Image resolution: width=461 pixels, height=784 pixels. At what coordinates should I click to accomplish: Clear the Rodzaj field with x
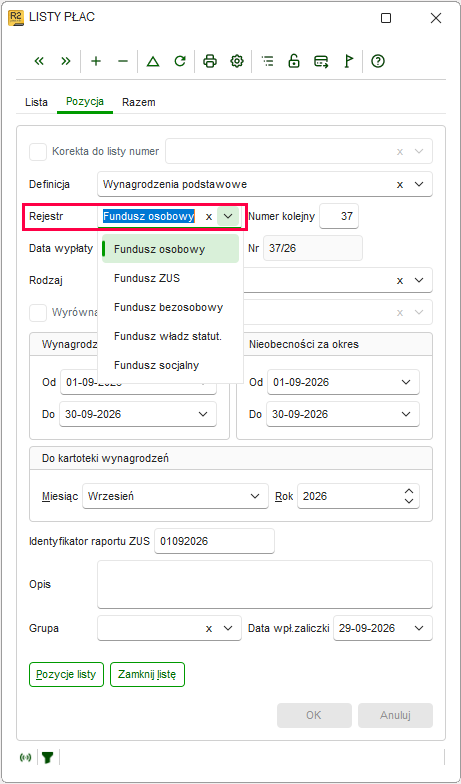[x=400, y=280]
